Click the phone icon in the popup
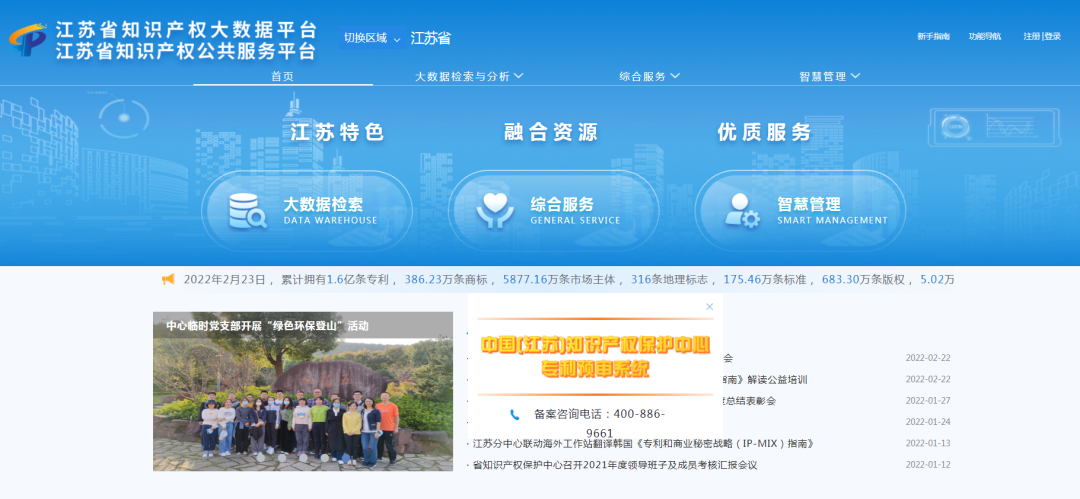This screenshot has height=499, width=1080. (515, 414)
